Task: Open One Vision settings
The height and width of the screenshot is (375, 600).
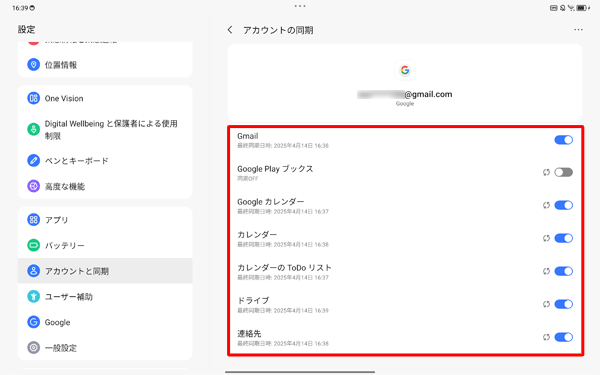Action: click(x=105, y=98)
